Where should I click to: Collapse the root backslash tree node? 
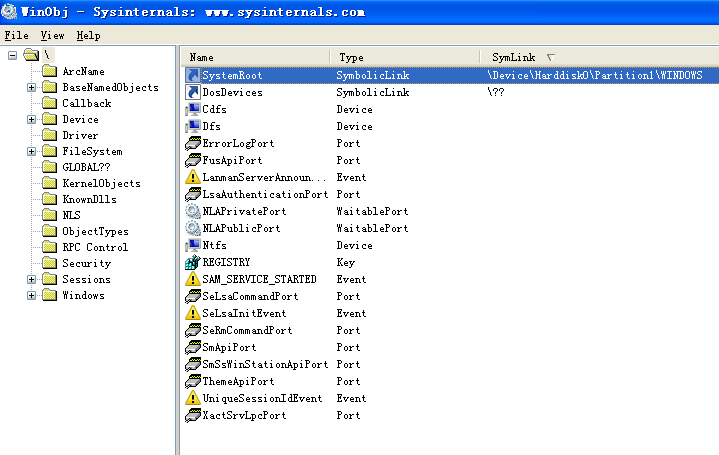point(12,55)
